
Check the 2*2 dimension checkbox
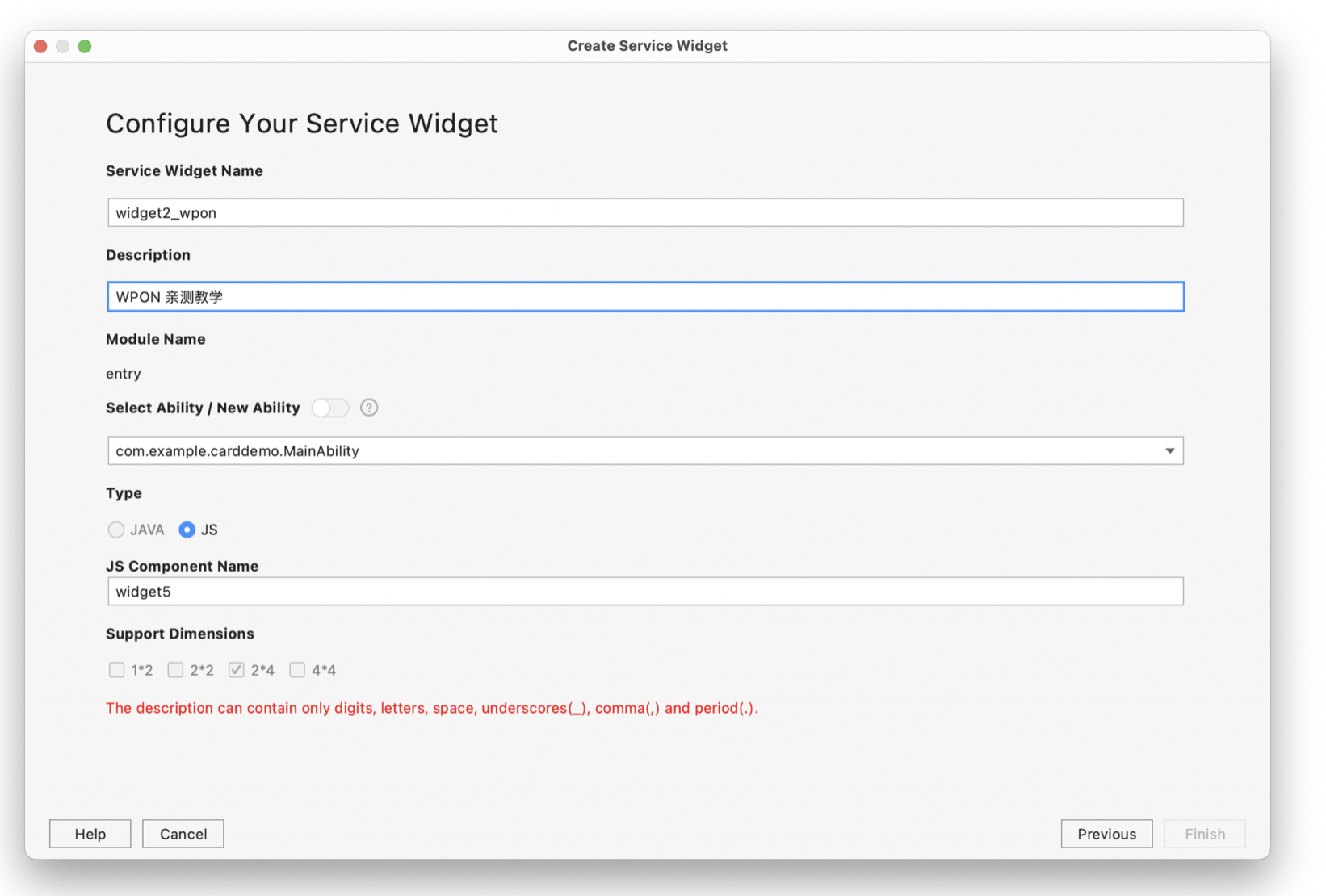(x=175, y=670)
